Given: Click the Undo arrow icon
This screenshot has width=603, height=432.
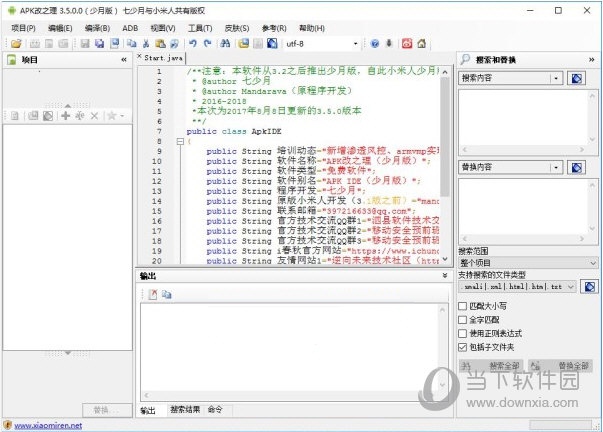Looking at the screenshot, I should (193, 43).
